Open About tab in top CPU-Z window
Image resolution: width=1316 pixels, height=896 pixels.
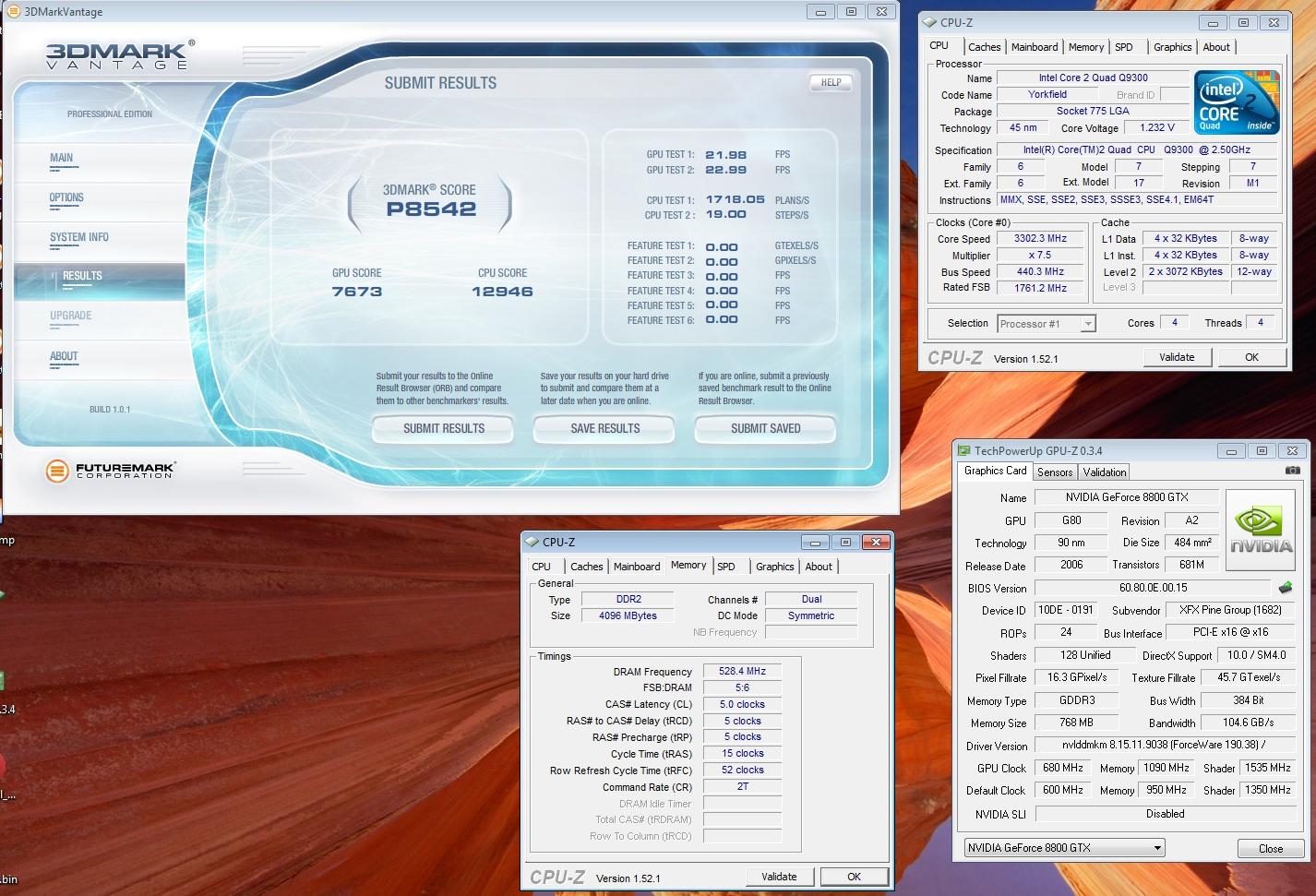[1216, 47]
